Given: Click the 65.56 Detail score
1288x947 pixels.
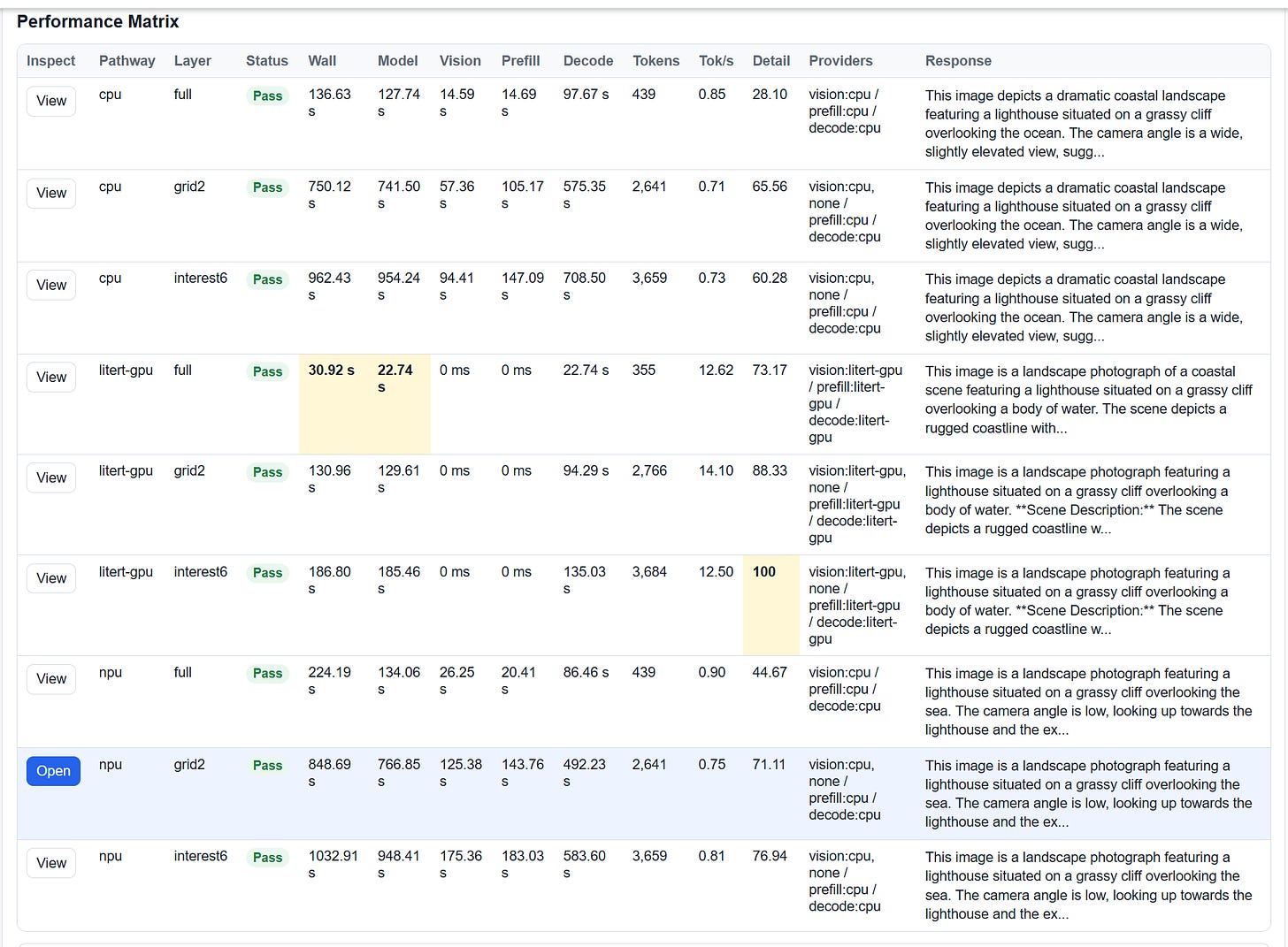Looking at the screenshot, I should (770, 187).
